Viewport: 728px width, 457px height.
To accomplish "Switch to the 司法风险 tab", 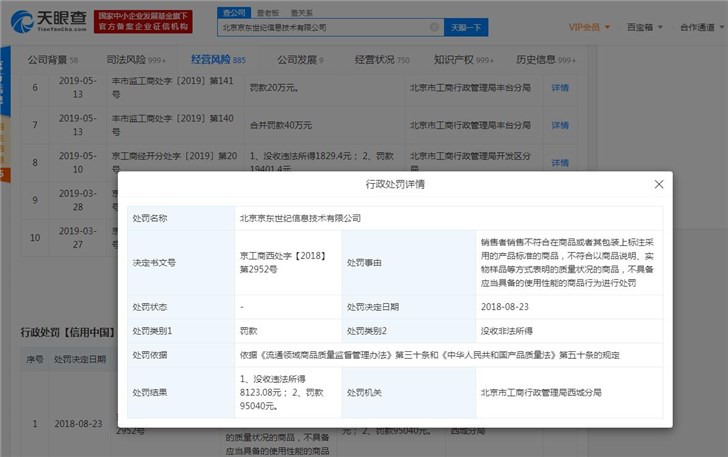I will pyautogui.click(x=136, y=60).
